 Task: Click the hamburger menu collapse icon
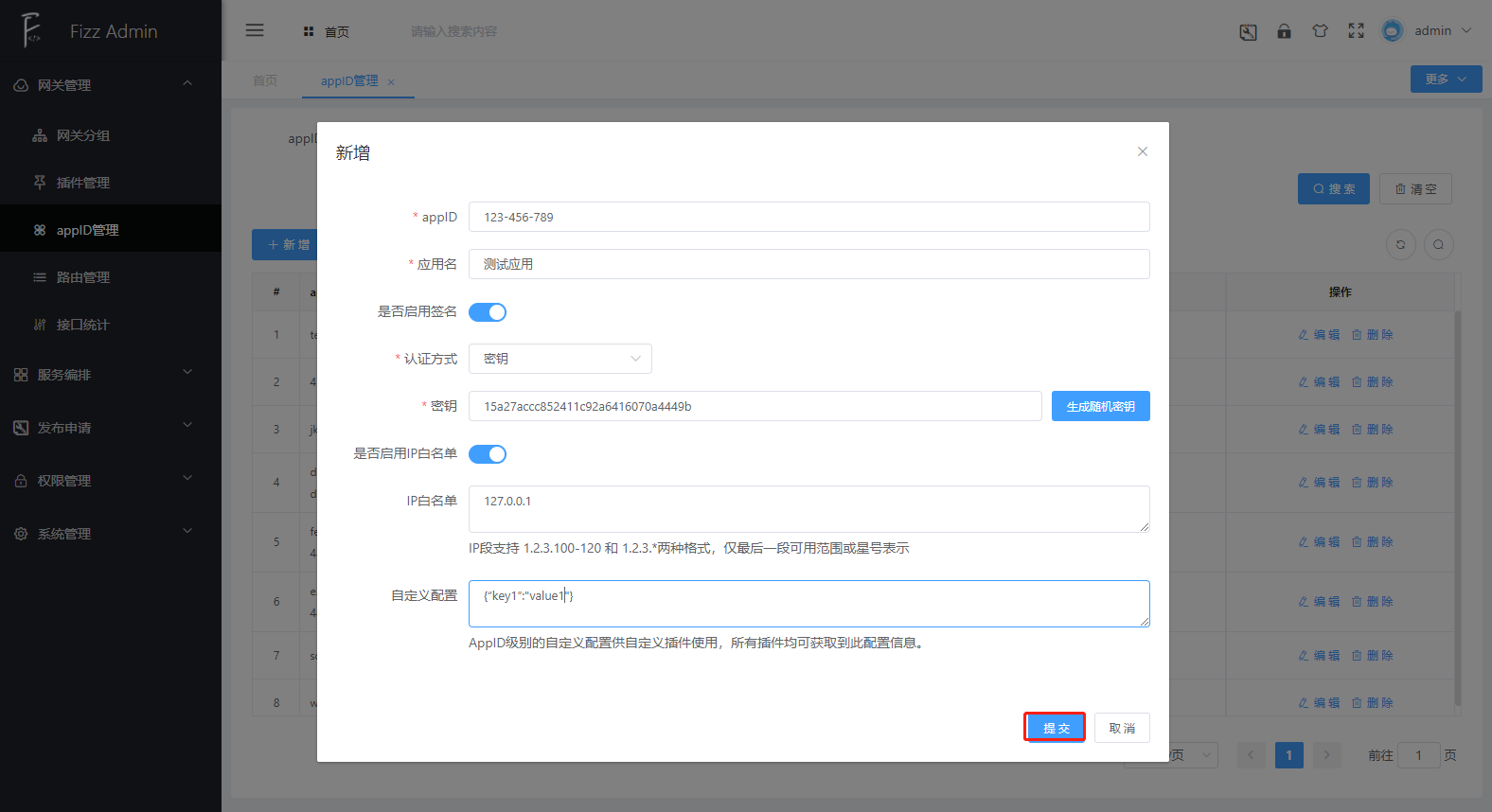tap(255, 30)
